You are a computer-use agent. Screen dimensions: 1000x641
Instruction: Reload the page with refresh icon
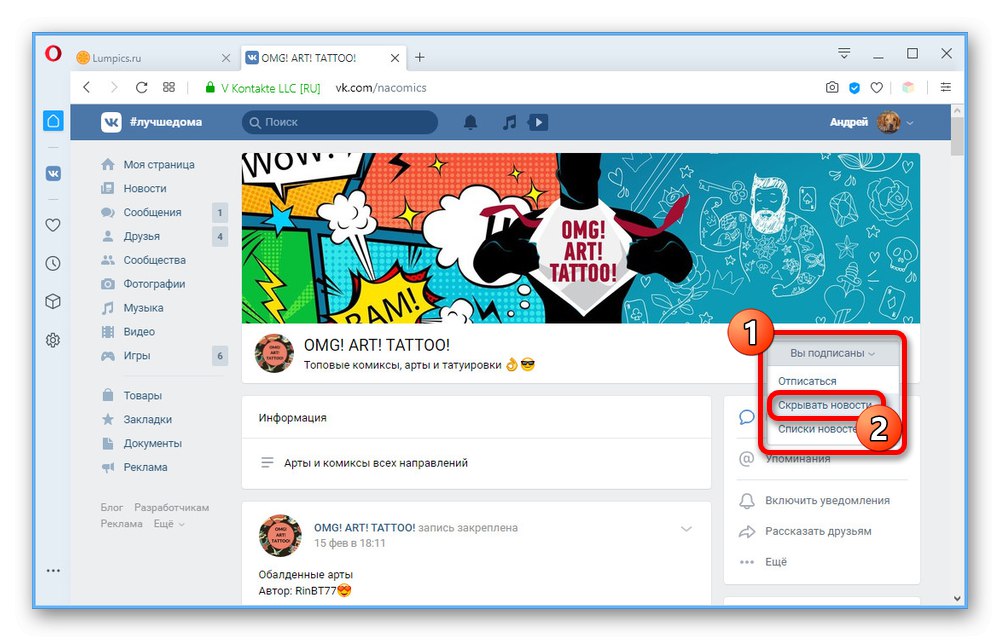point(142,87)
